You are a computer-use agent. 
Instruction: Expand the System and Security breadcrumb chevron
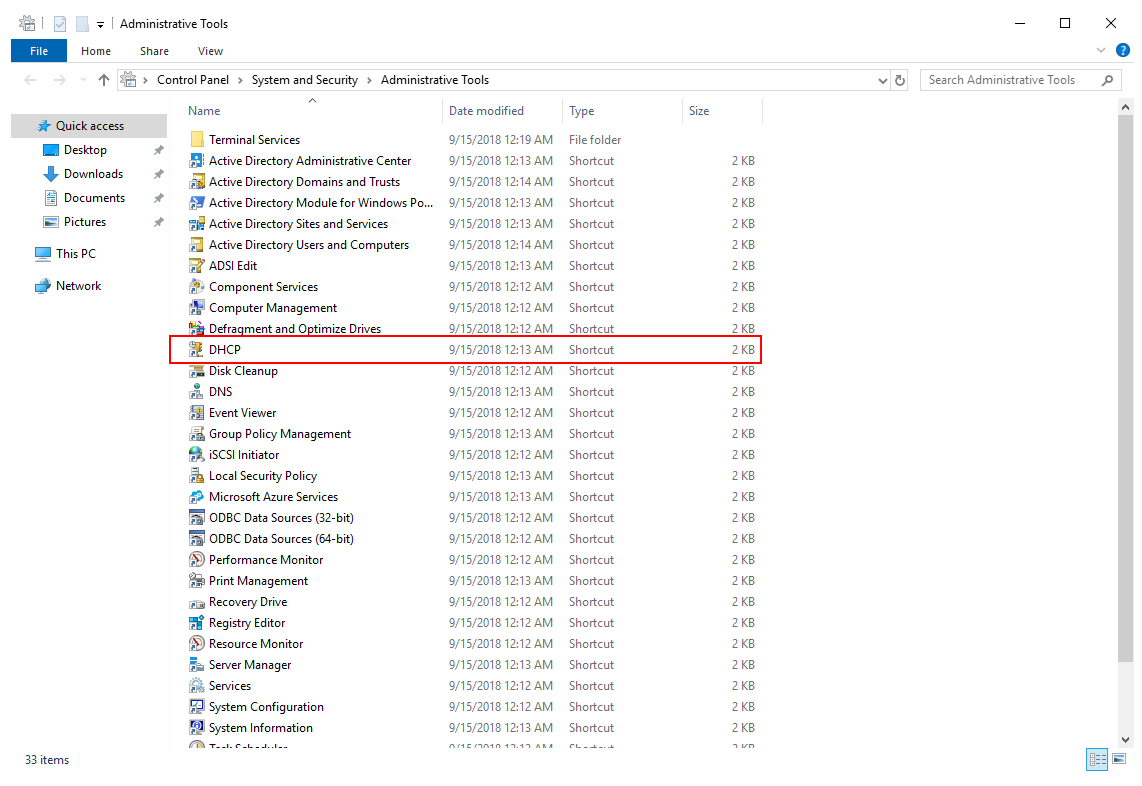click(369, 80)
